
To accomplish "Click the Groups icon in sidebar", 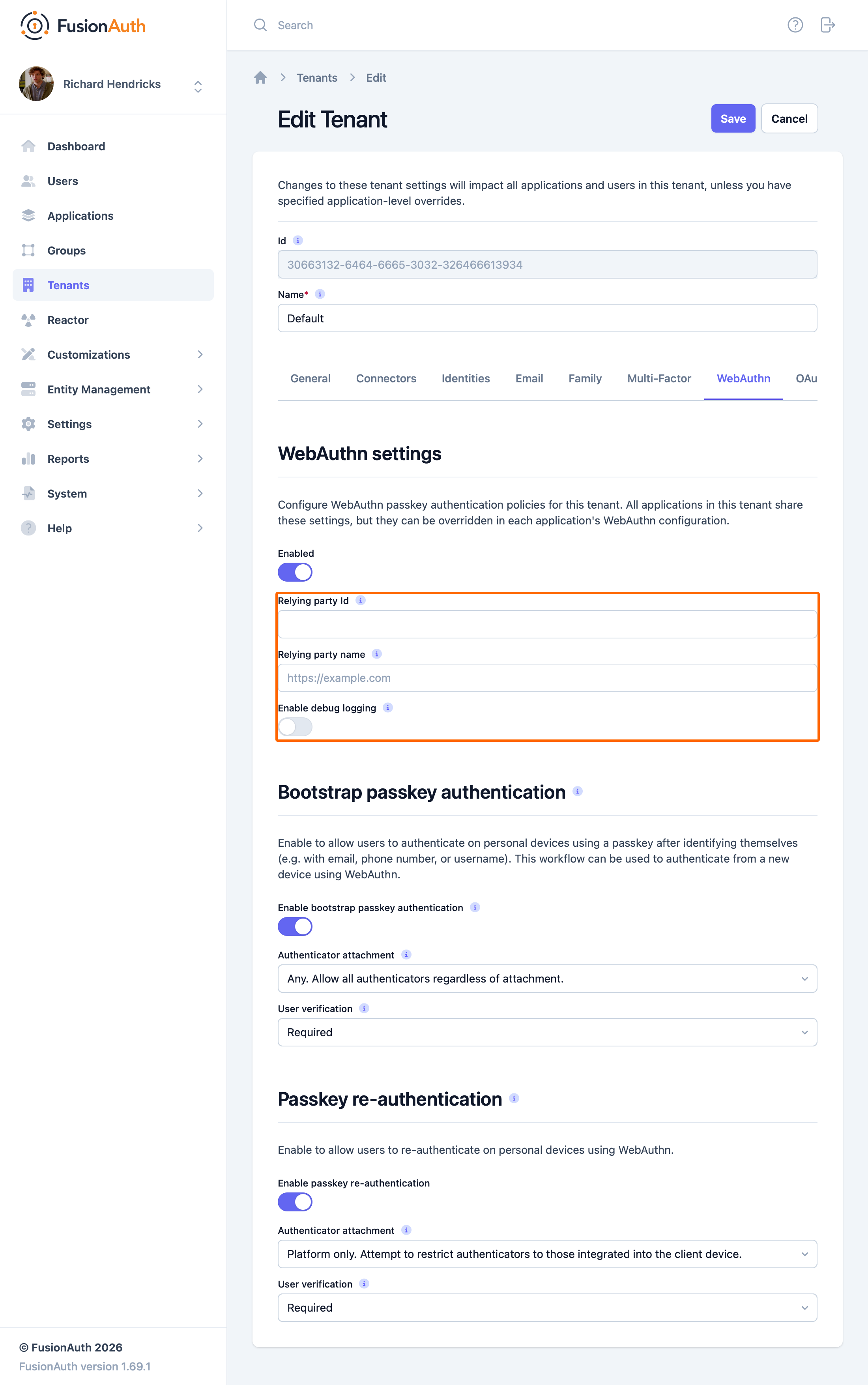I will [28, 250].
